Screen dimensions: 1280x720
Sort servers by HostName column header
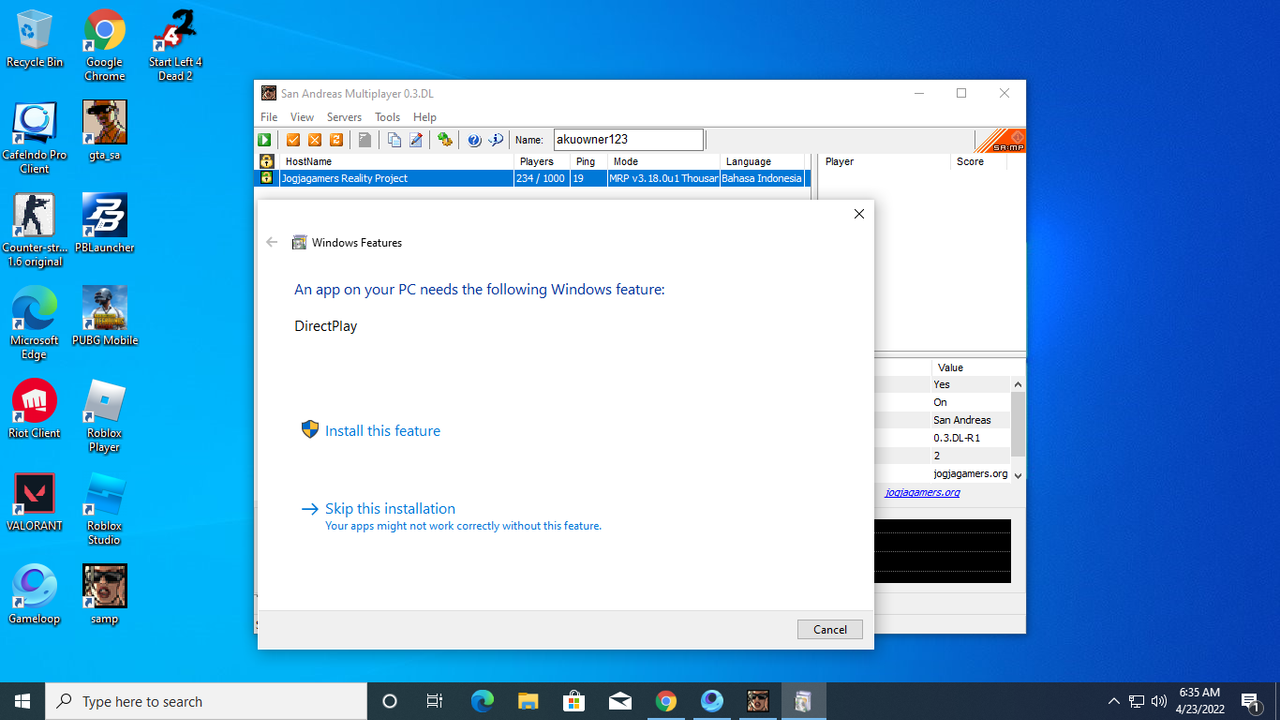click(x=396, y=161)
